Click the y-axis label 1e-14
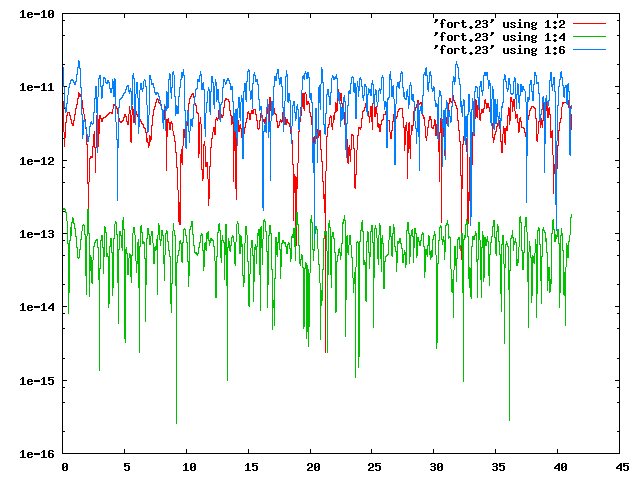 pos(37,307)
